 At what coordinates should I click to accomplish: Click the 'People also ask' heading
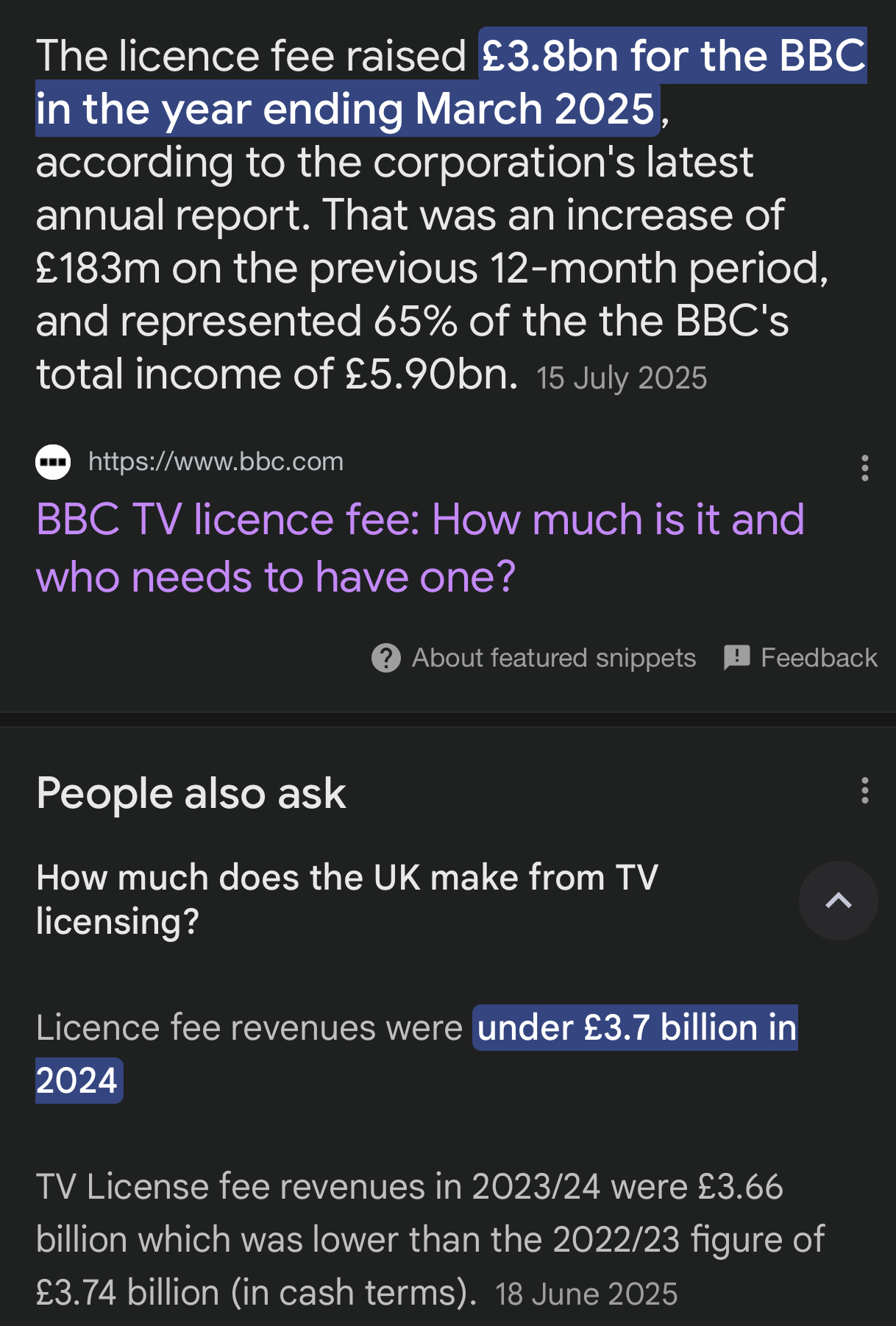point(191,793)
